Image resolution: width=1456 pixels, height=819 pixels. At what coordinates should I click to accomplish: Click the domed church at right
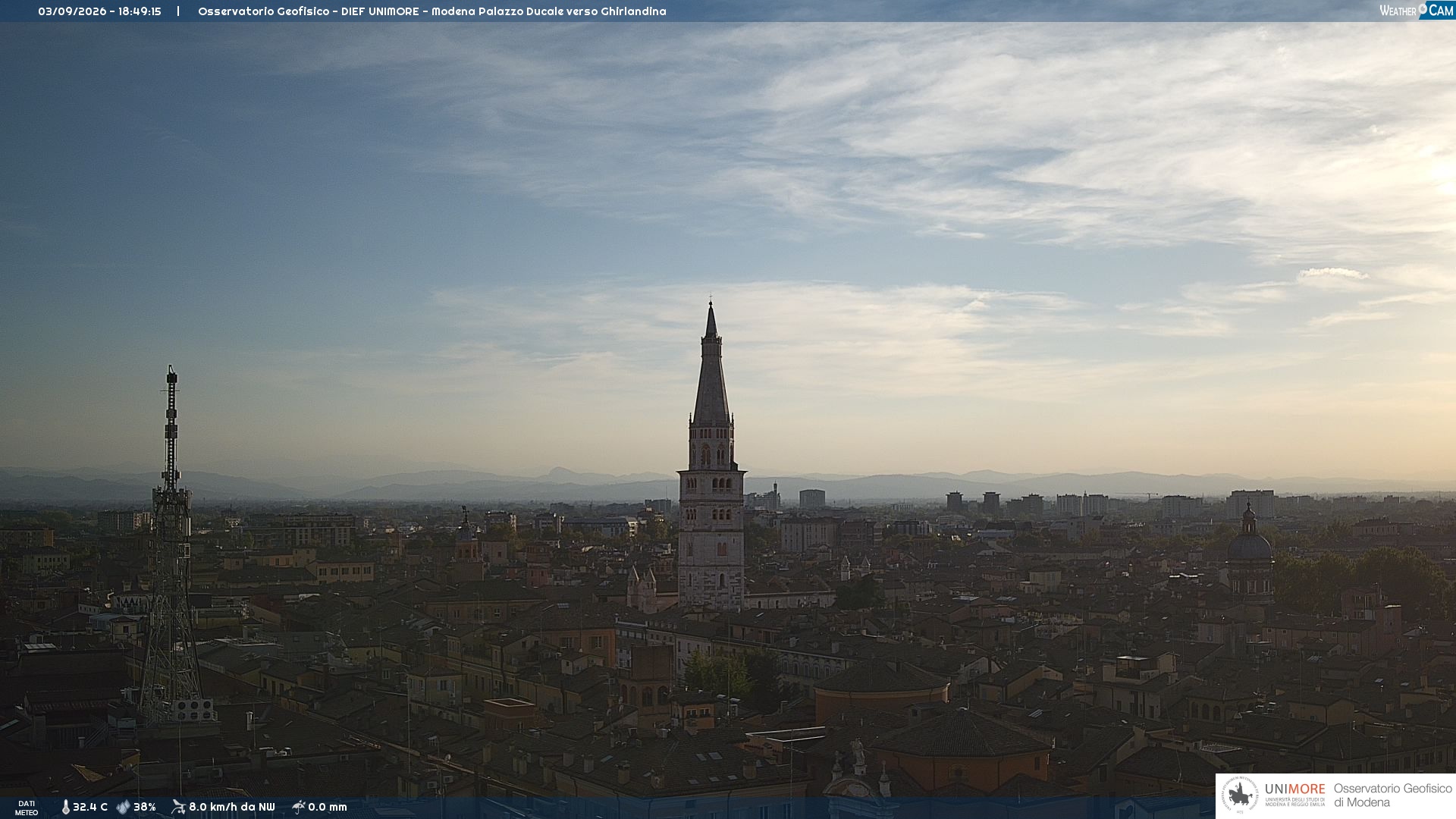click(x=1249, y=554)
